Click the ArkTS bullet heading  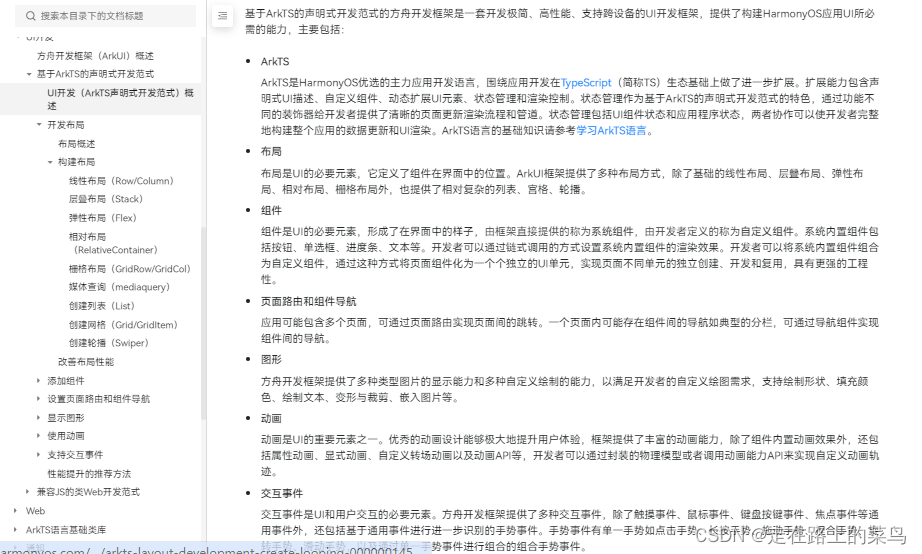(x=275, y=61)
